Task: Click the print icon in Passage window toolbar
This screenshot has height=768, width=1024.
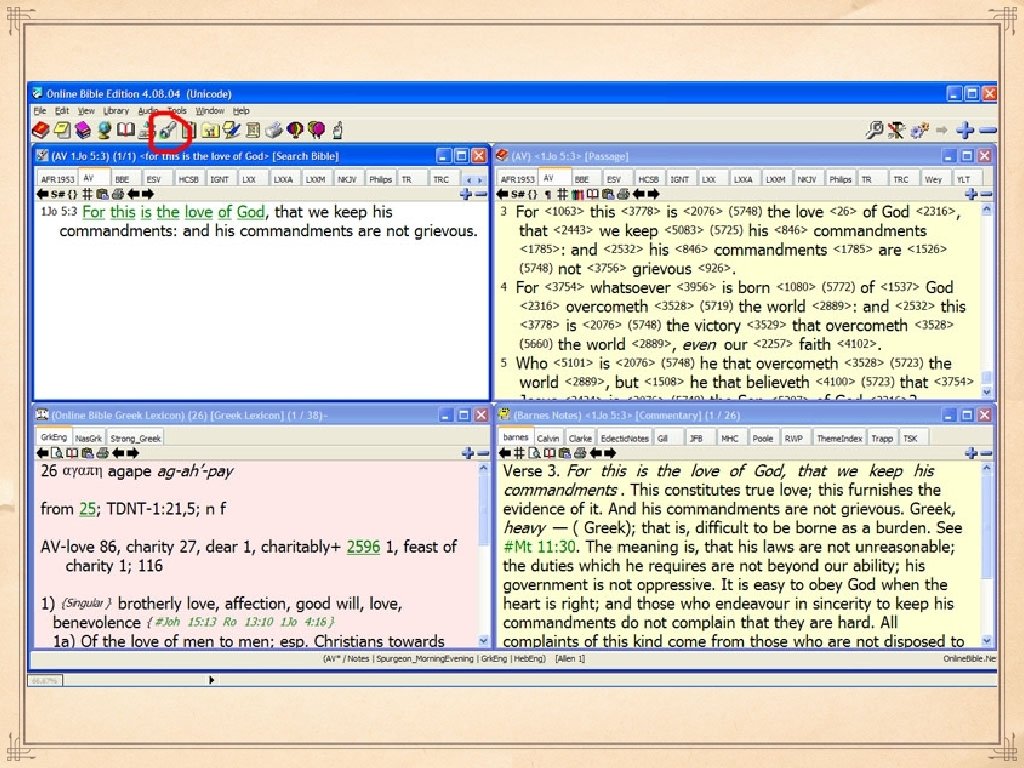Action: pyautogui.click(x=623, y=194)
